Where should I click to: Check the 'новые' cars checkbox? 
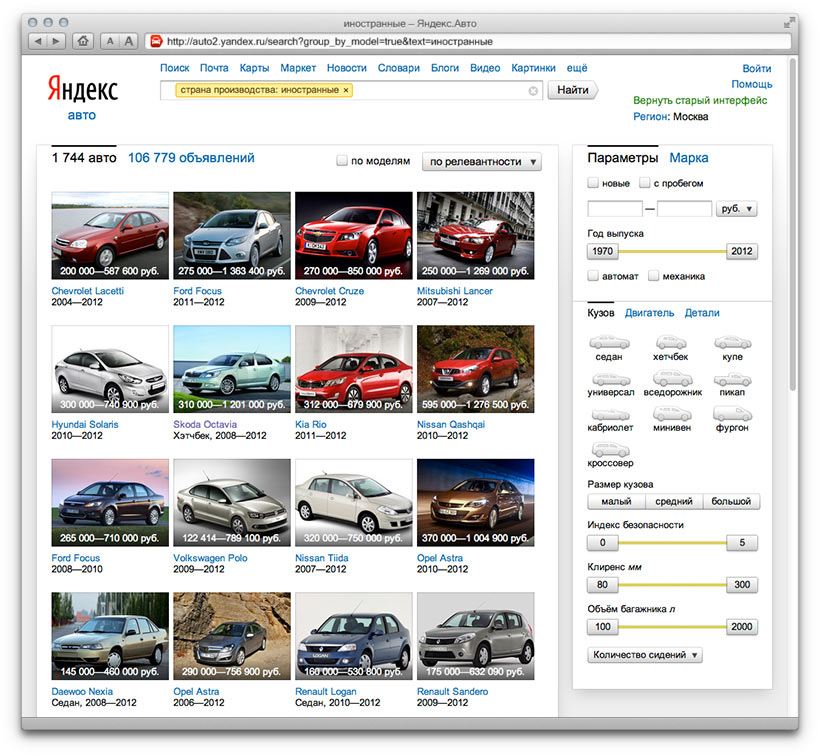point(594,183)
